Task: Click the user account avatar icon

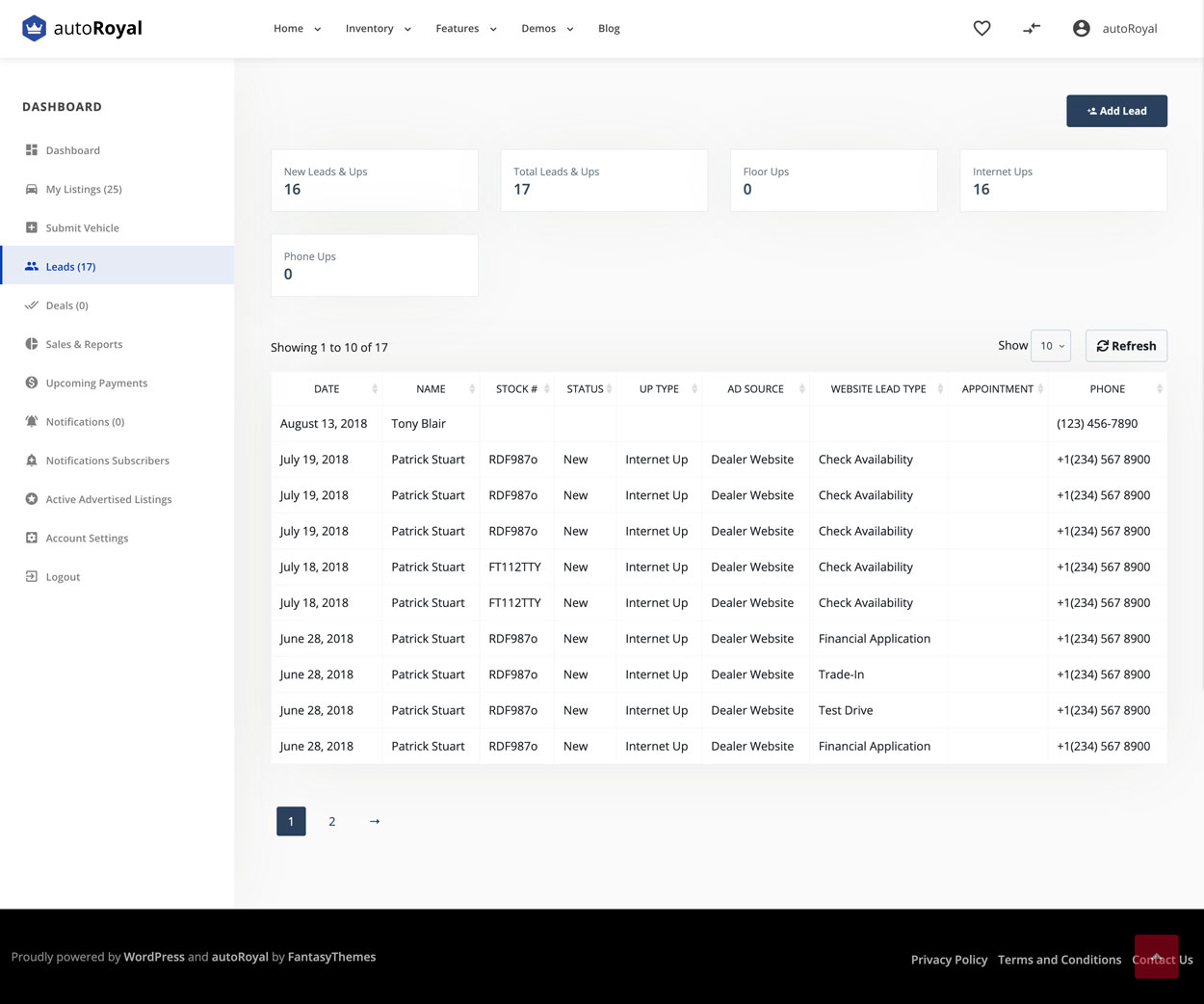Action: tap(1082, 29)
